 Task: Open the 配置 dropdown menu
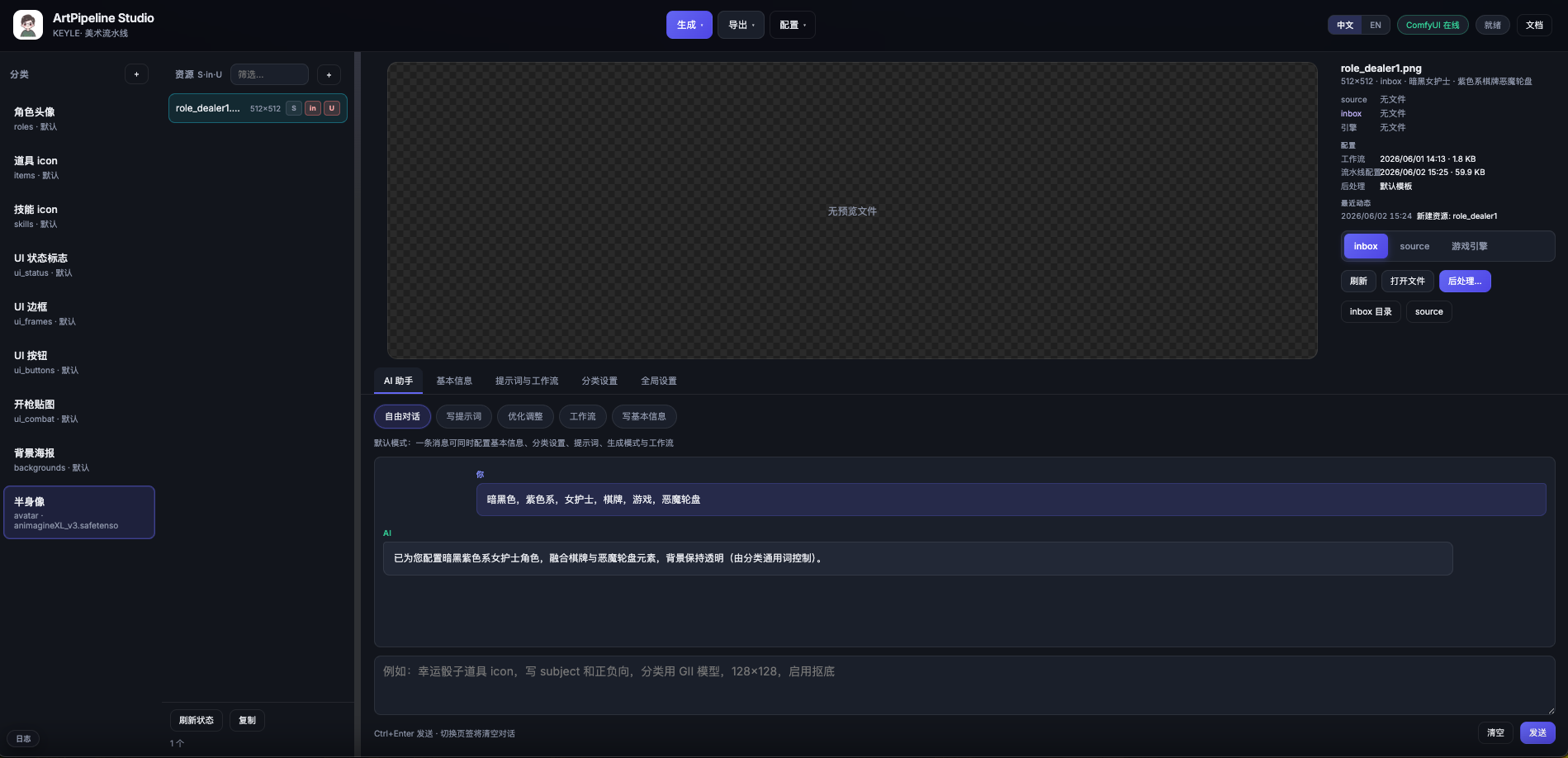click(x=793, y=25)
